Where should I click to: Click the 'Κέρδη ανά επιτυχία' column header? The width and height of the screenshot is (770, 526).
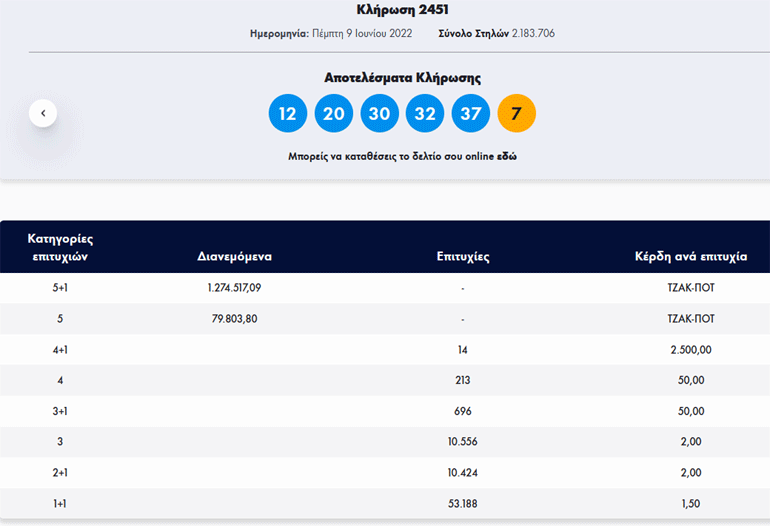690,257
